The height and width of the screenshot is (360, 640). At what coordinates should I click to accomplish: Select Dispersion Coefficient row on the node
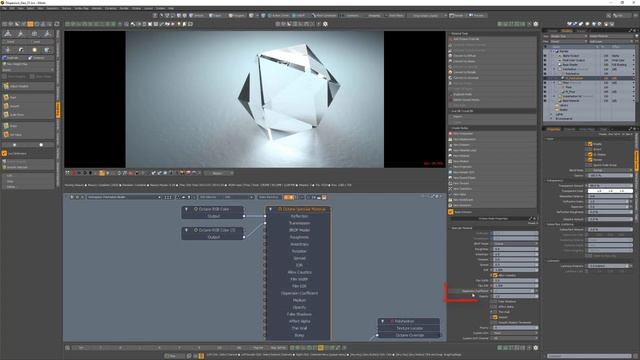click(x=299, y=293)
